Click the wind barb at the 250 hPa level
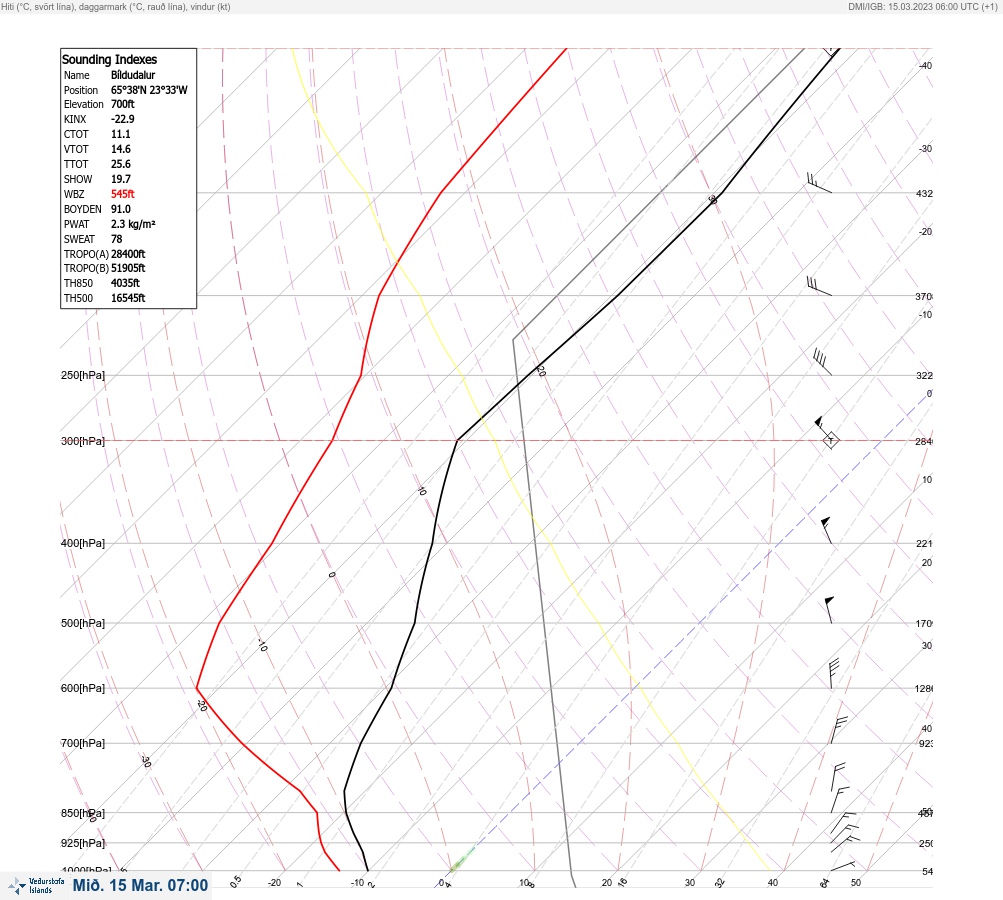1003x900 pixels. [822, 362]
